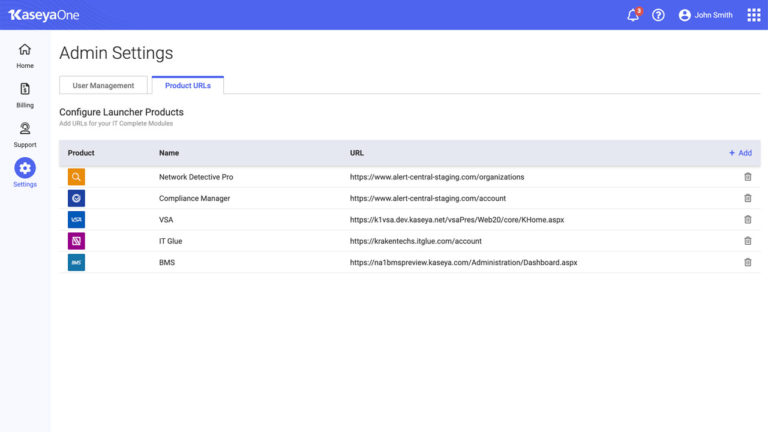This screenshot has height=432, width=768.
Task: Click the BMS name cell
Action: (x=167, y=263)
